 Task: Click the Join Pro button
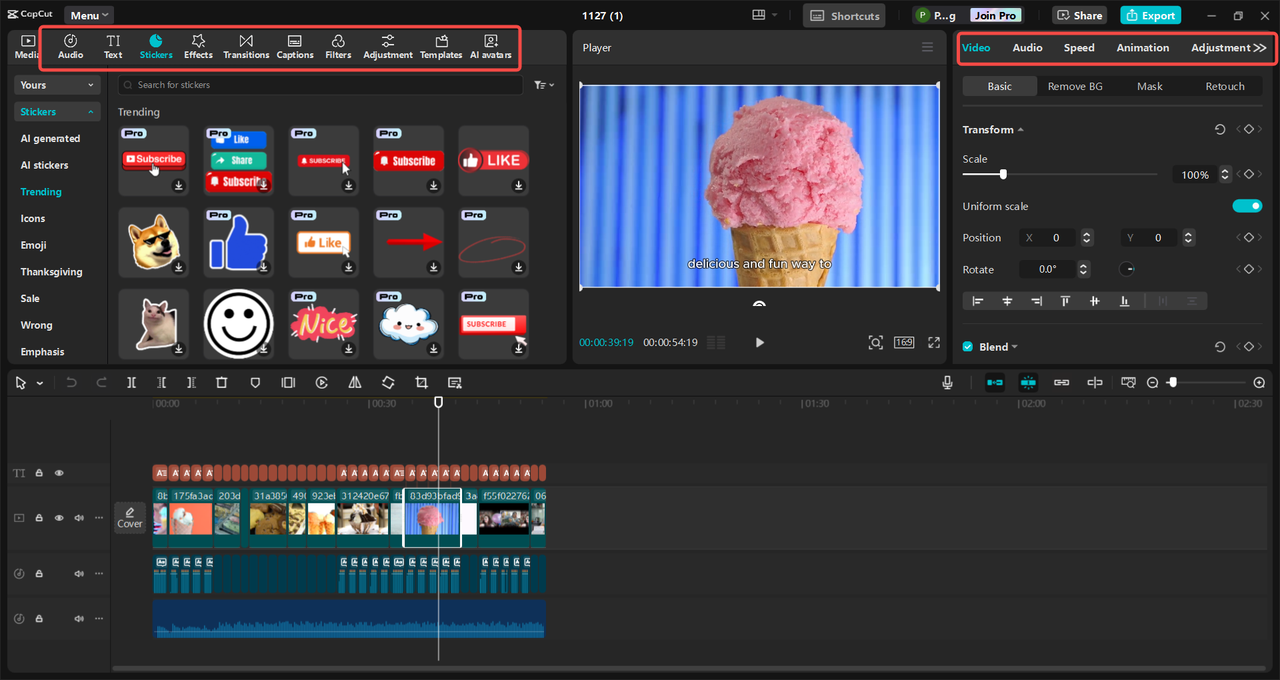[x=996, y=15]
